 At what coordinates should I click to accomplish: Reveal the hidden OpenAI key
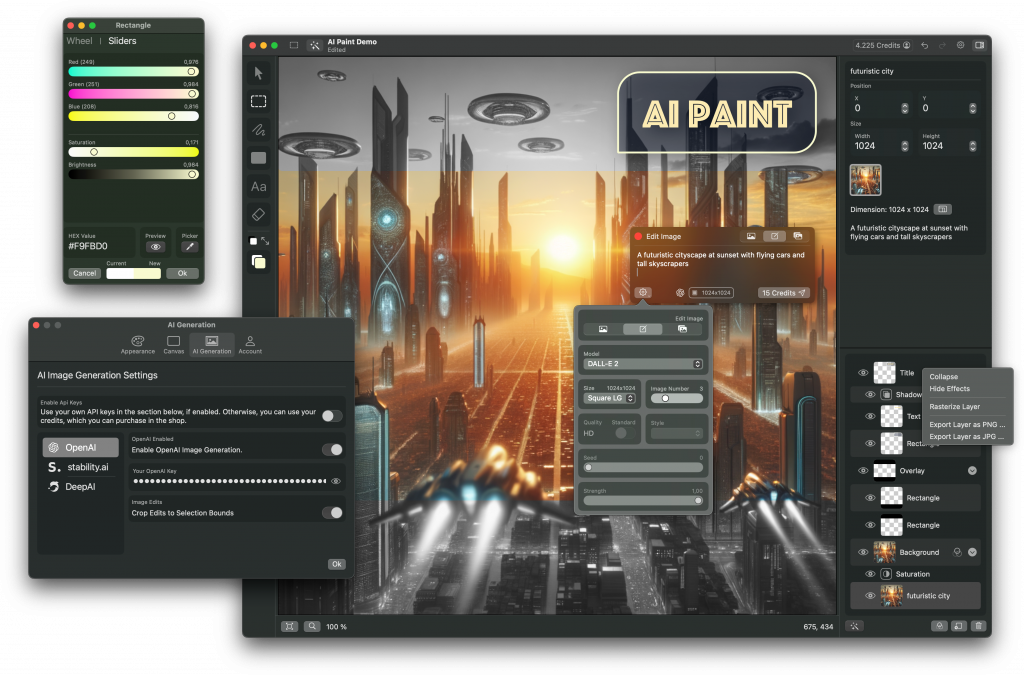[336, 481]
